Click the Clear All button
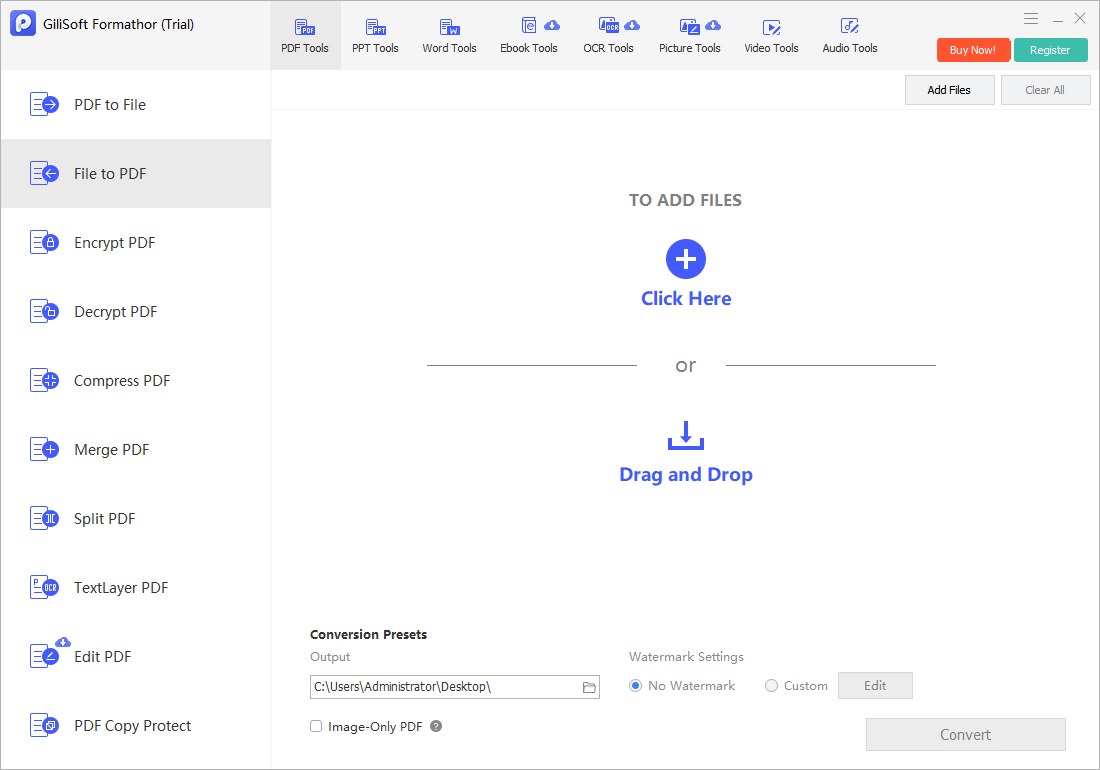Viewport: 1100px width, 770px height. (1045, 90)
